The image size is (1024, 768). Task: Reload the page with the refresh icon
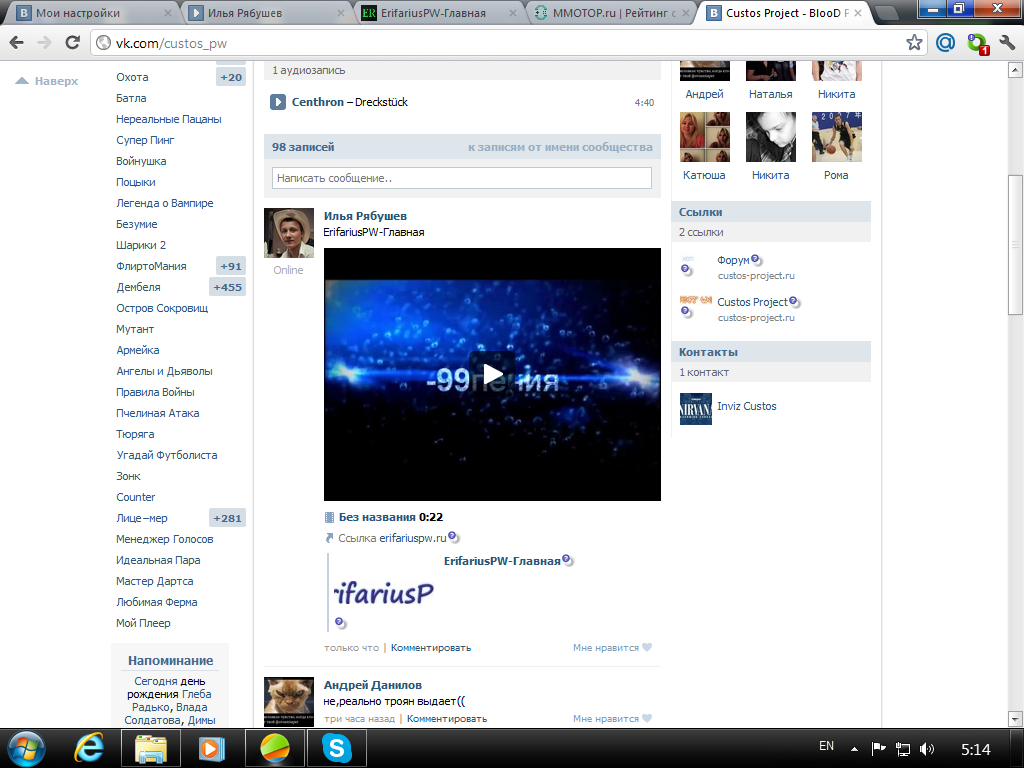pos(72,43)
